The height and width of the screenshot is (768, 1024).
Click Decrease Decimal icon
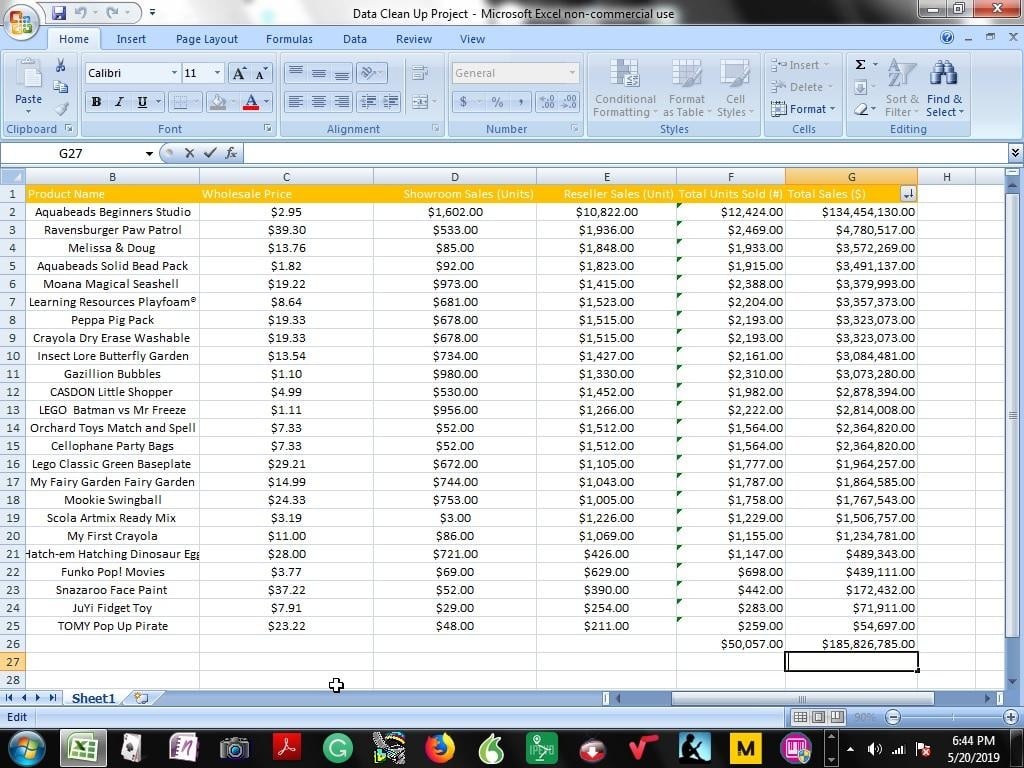[x=569, y=102]
